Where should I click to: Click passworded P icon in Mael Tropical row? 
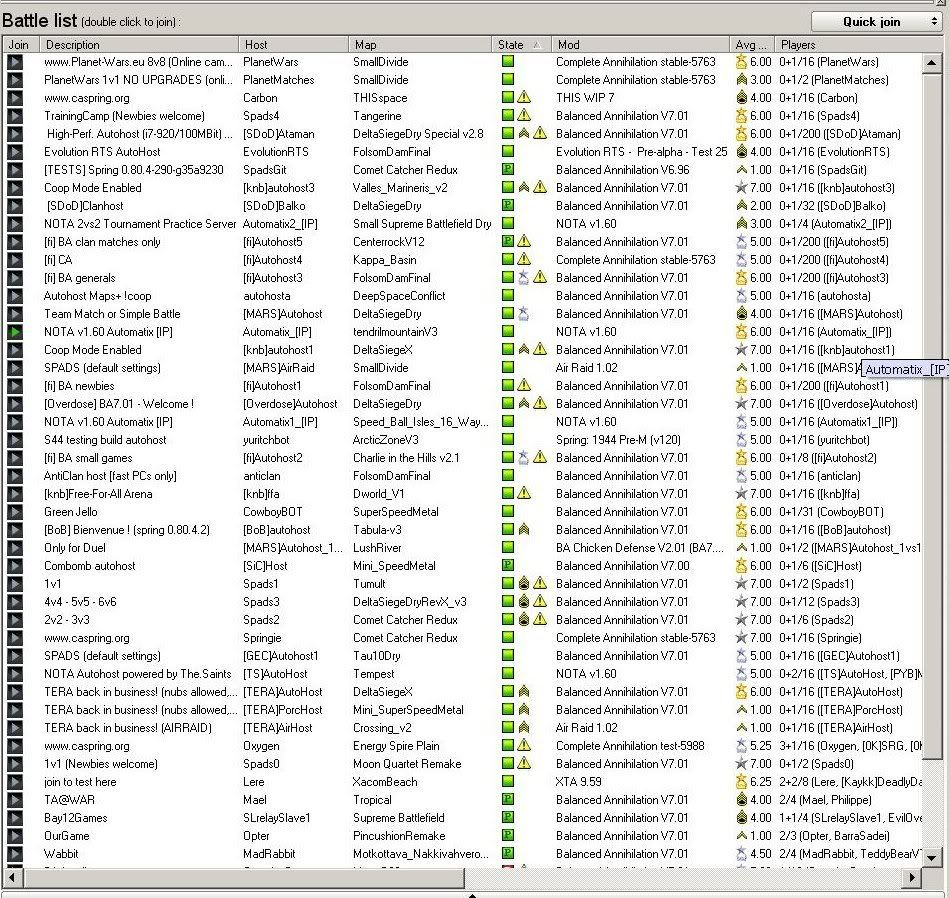tap(508, 799)
